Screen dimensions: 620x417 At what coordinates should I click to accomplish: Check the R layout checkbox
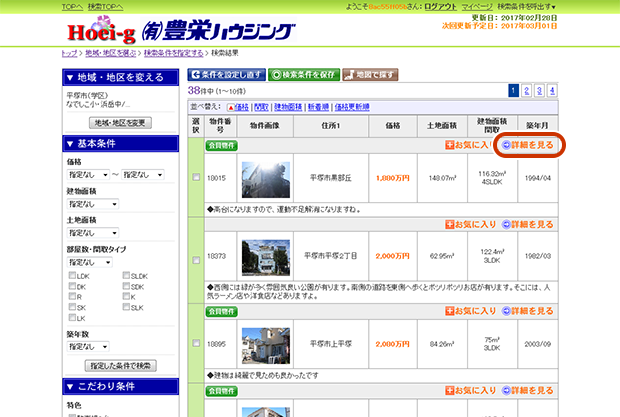72,296
